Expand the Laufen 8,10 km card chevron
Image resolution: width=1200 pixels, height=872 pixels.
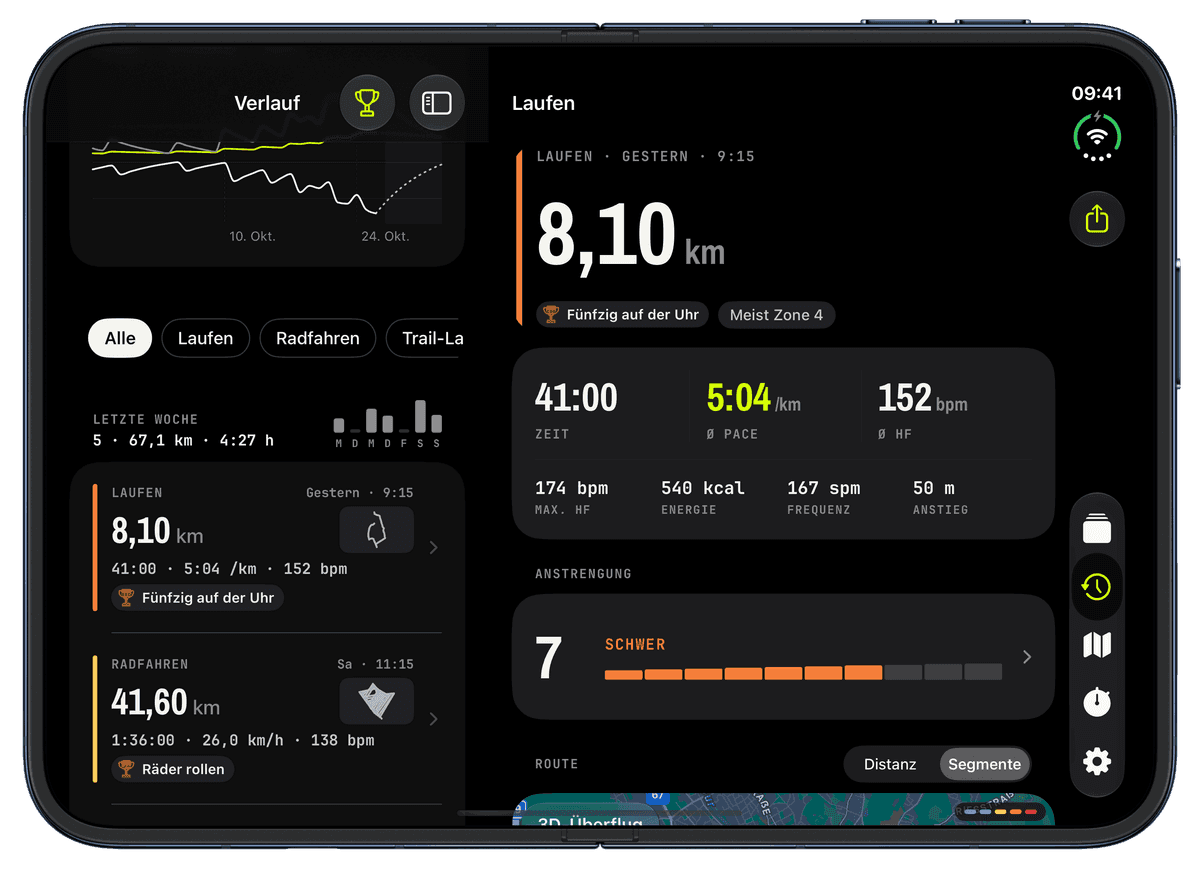click(433, 547)
